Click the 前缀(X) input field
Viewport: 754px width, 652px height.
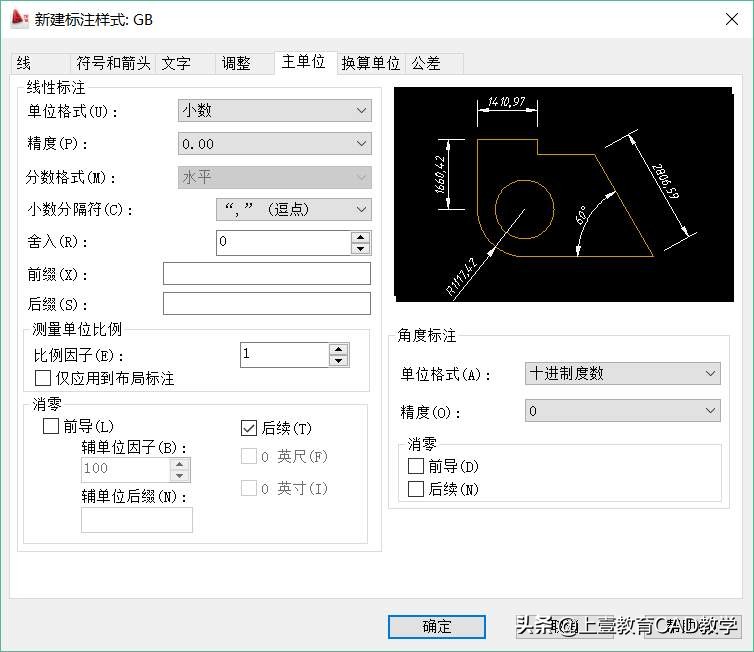click(x=267, y=274)
